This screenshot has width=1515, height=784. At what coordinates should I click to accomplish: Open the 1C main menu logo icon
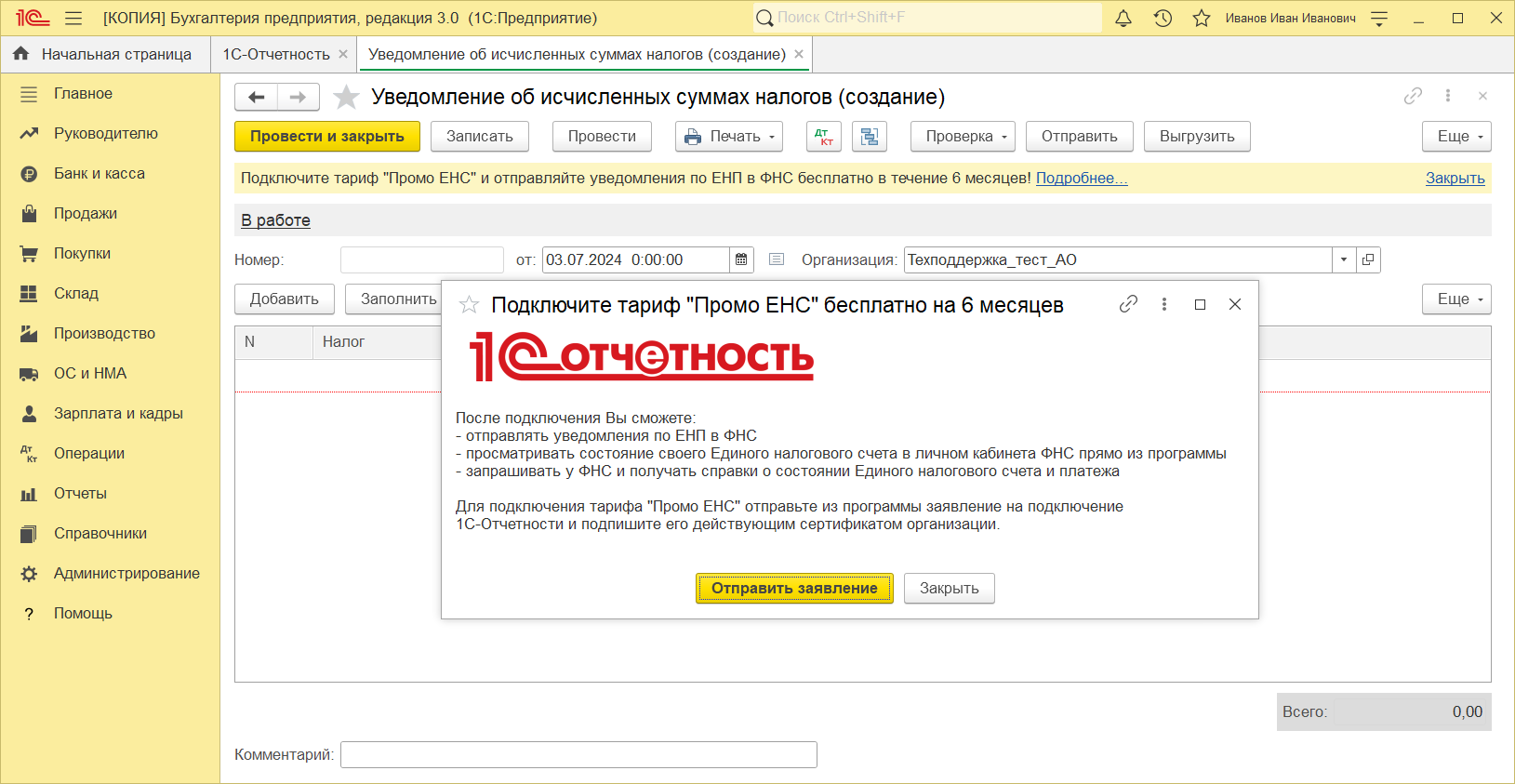pyautogui.click(x=33, y=18)
